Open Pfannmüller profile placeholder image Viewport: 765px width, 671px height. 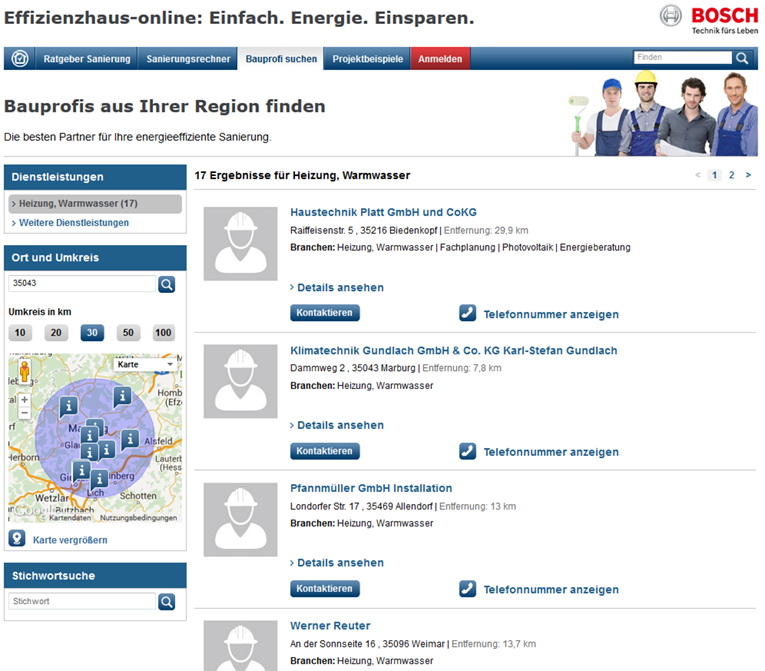(241, 519)
